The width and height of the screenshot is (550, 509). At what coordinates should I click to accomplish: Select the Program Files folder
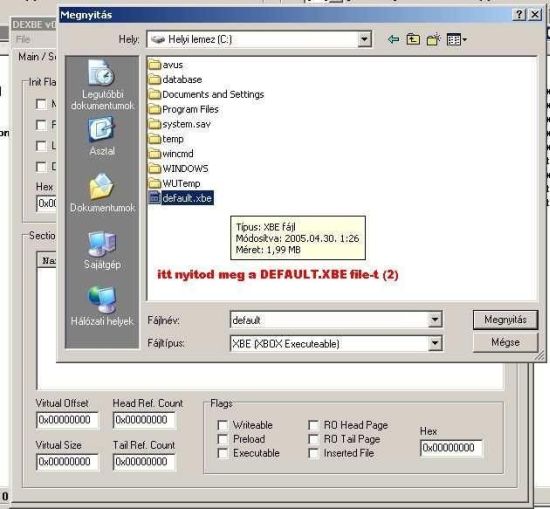pos(183,109)
